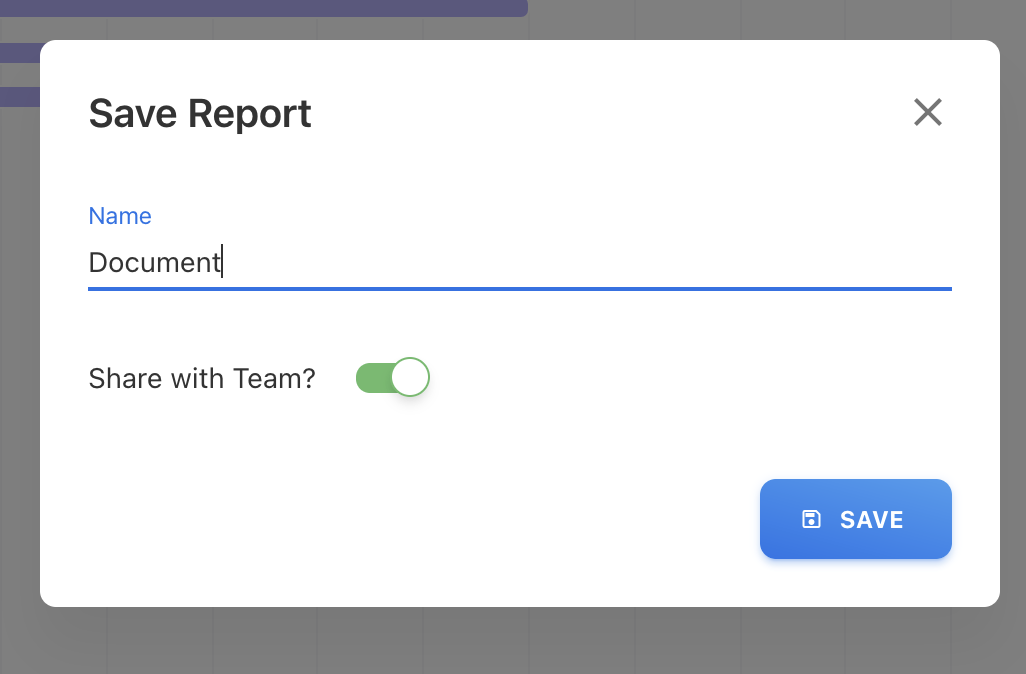Viewport: 1026px width, 674px height.
Task: Place cursor at end of Document text
Action: (x=222, y=262)
